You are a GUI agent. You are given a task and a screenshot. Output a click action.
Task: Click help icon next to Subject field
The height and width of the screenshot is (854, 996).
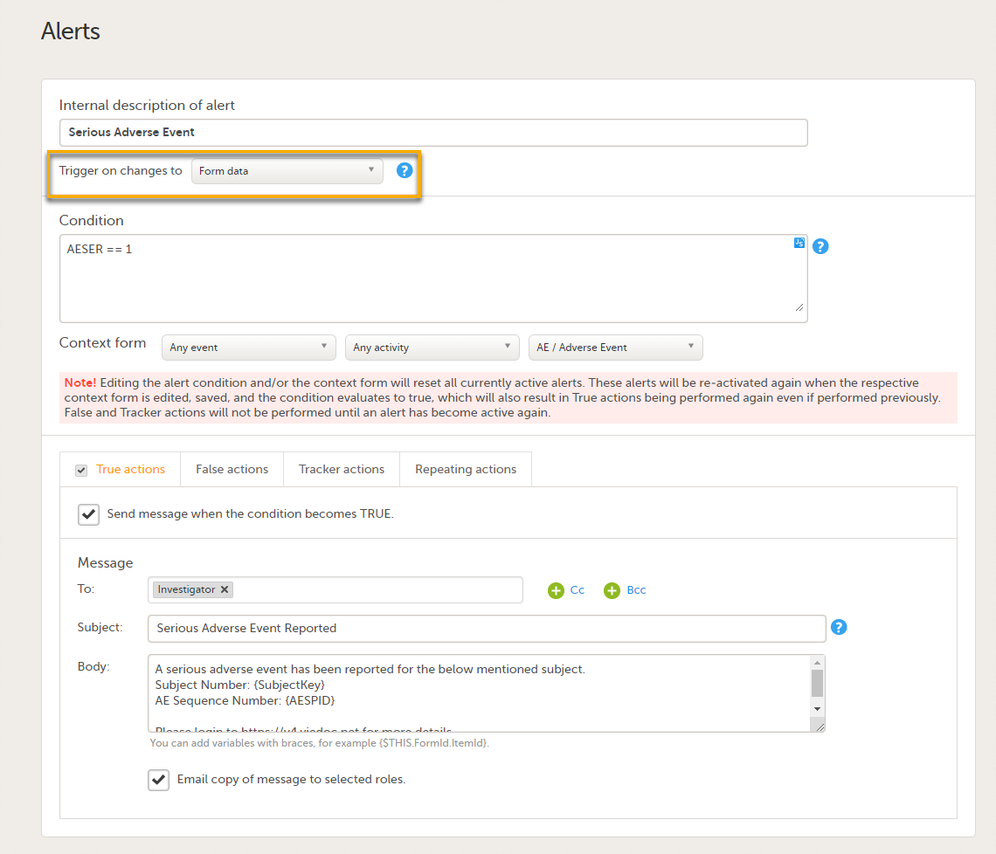point(839,627)
